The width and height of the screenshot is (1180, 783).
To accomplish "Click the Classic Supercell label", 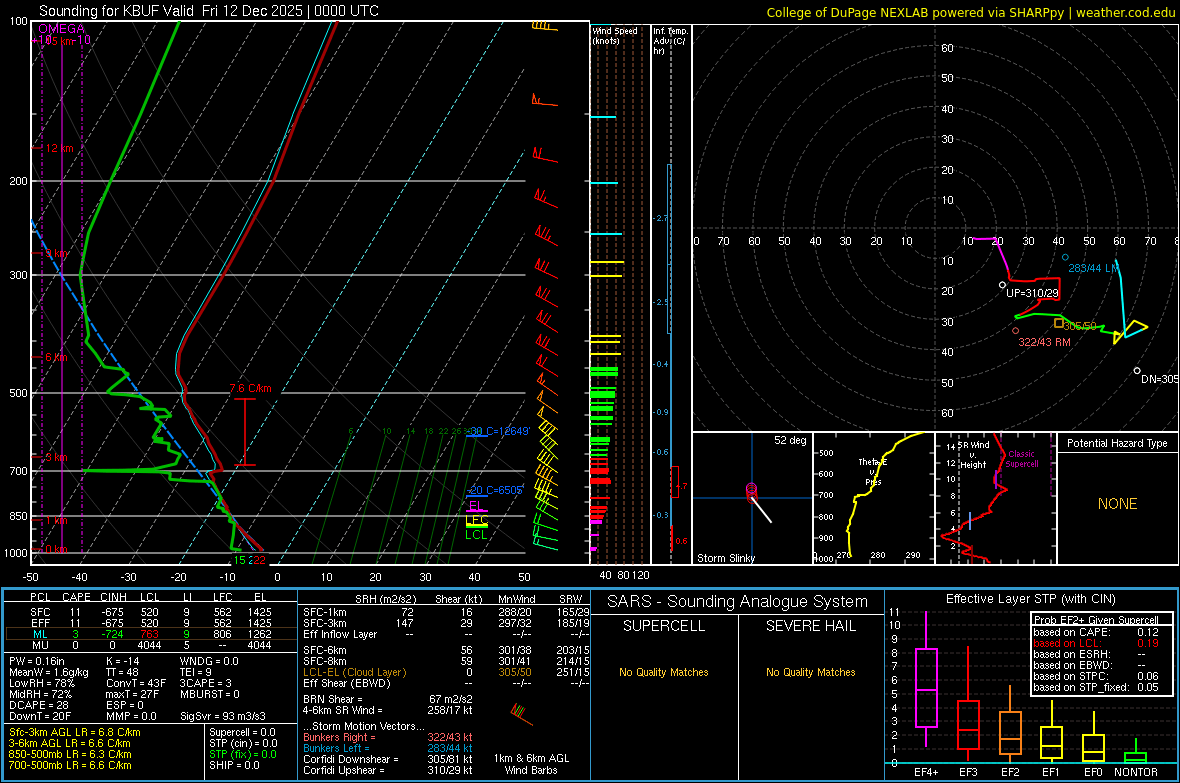I will (1021, 459).
